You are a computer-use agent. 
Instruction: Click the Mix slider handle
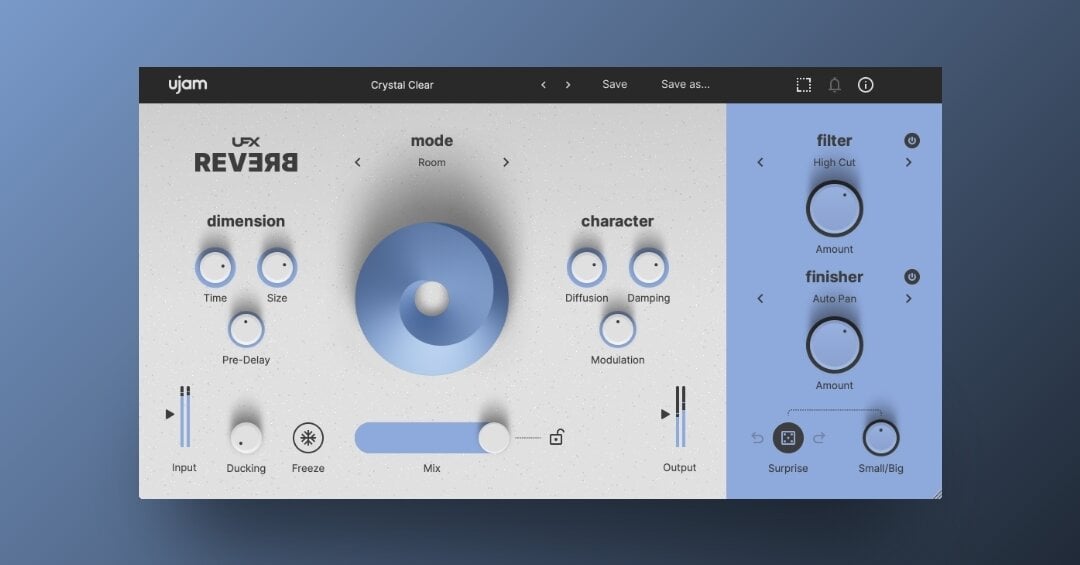click(x=494, y=438)
